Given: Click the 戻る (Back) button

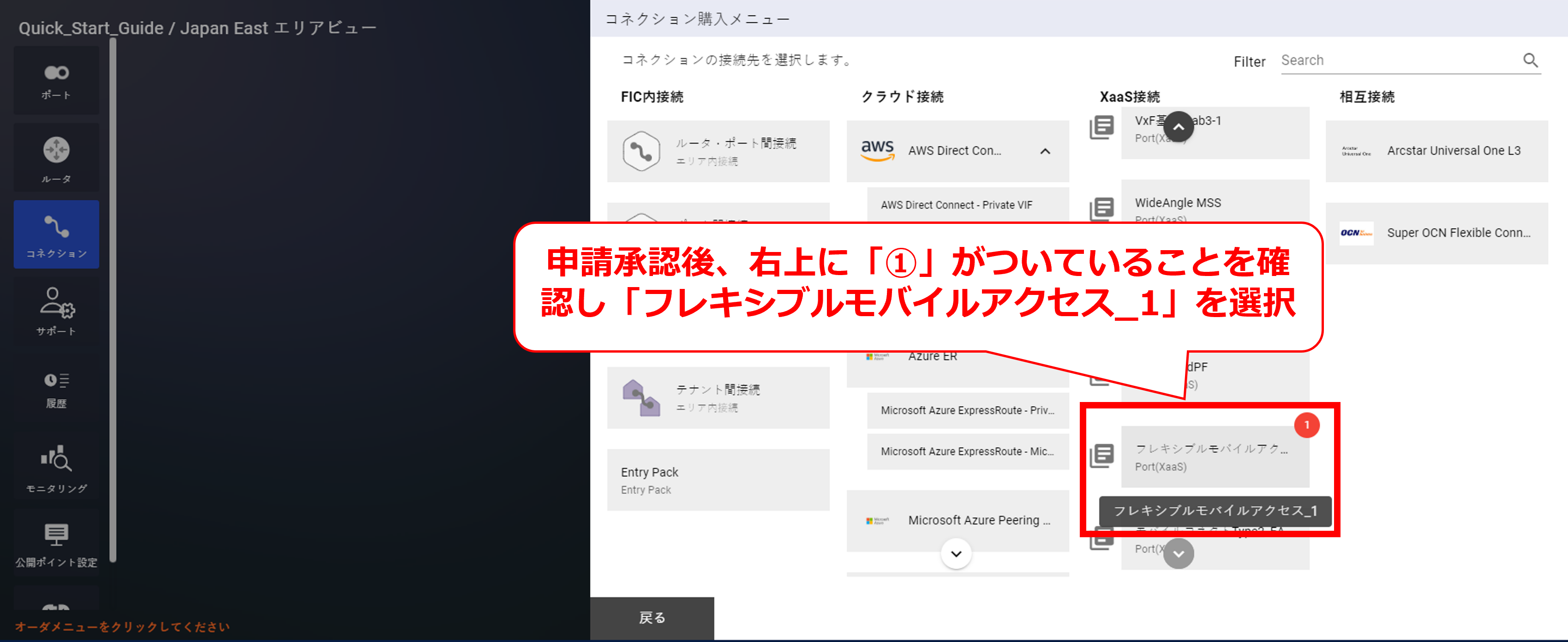Looking at the screenshot, I should [652, 618].
